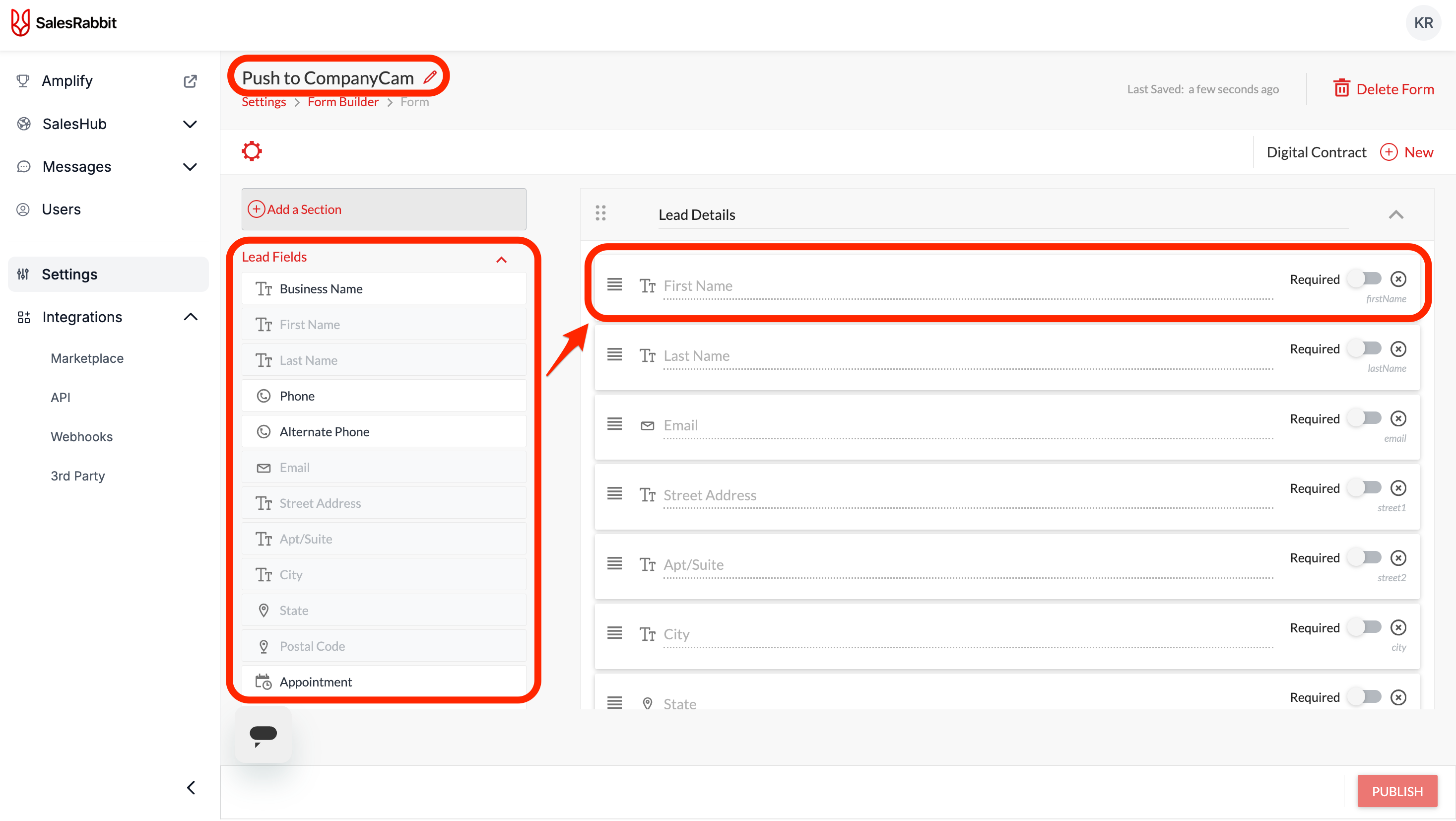
Task: Click the pencil icon to rename form
Action: 430,77
